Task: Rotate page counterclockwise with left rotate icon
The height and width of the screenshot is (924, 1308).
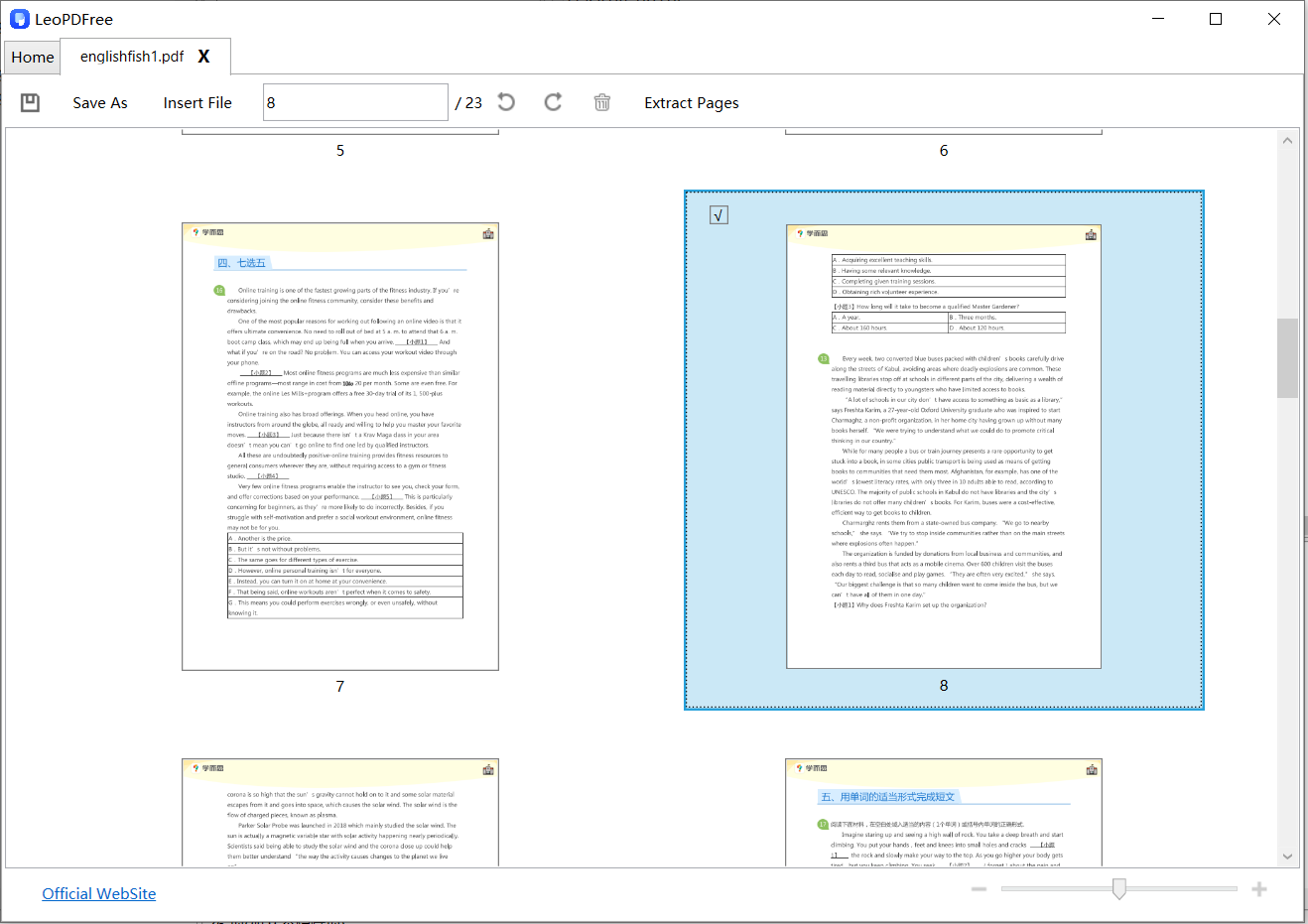Action: 506,102
